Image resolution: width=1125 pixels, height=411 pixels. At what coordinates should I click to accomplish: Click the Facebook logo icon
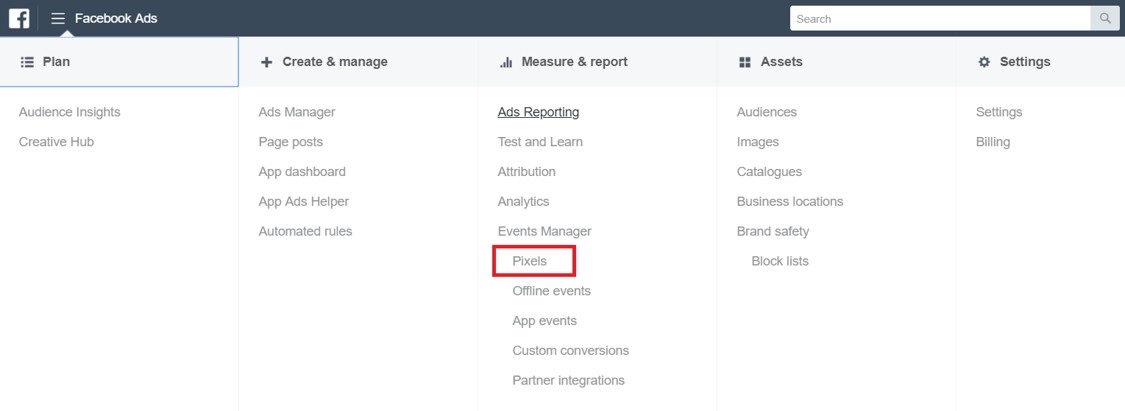click(x=19, y=19)
